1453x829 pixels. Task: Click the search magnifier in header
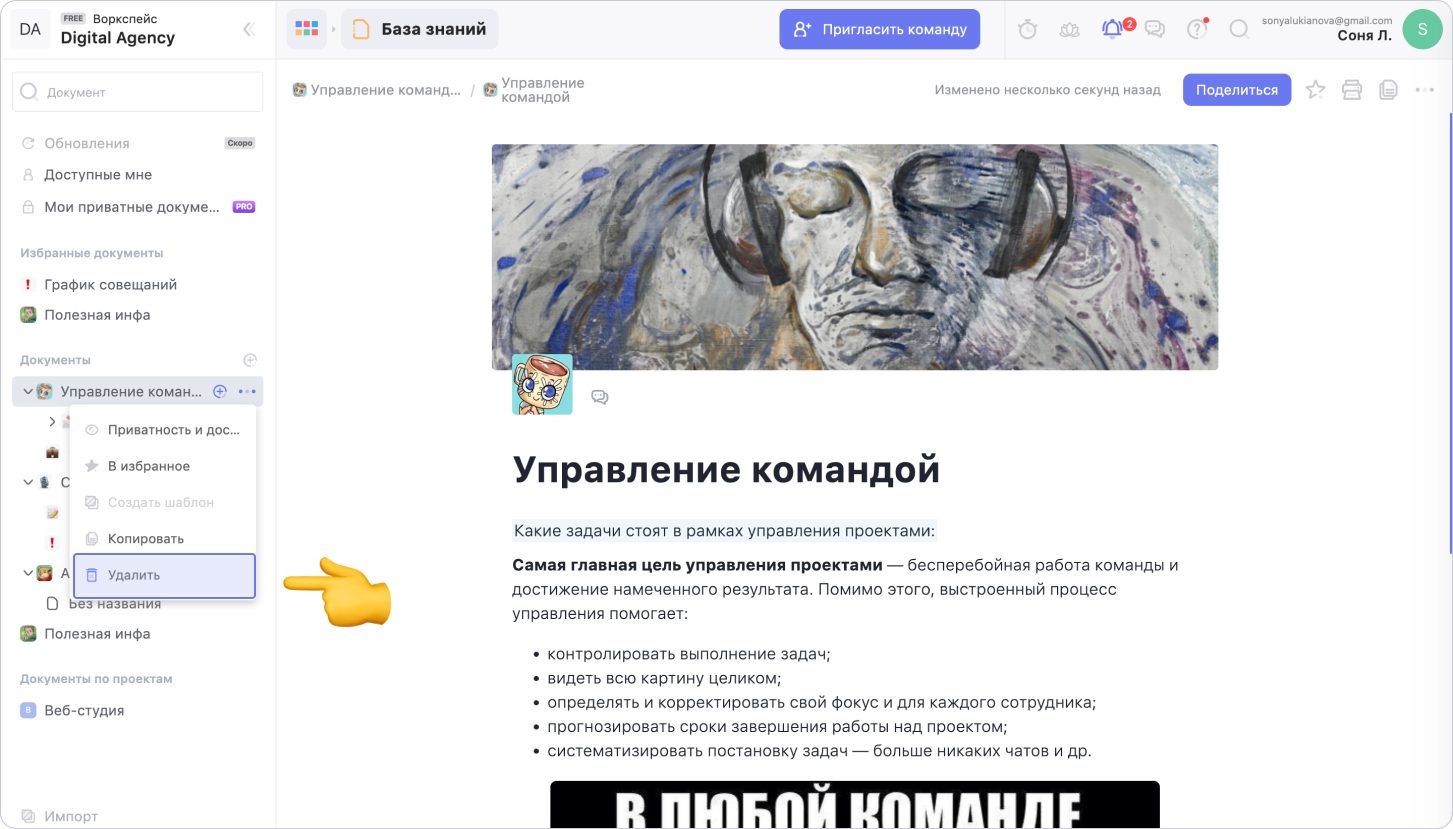click(x=1239, y=29)
